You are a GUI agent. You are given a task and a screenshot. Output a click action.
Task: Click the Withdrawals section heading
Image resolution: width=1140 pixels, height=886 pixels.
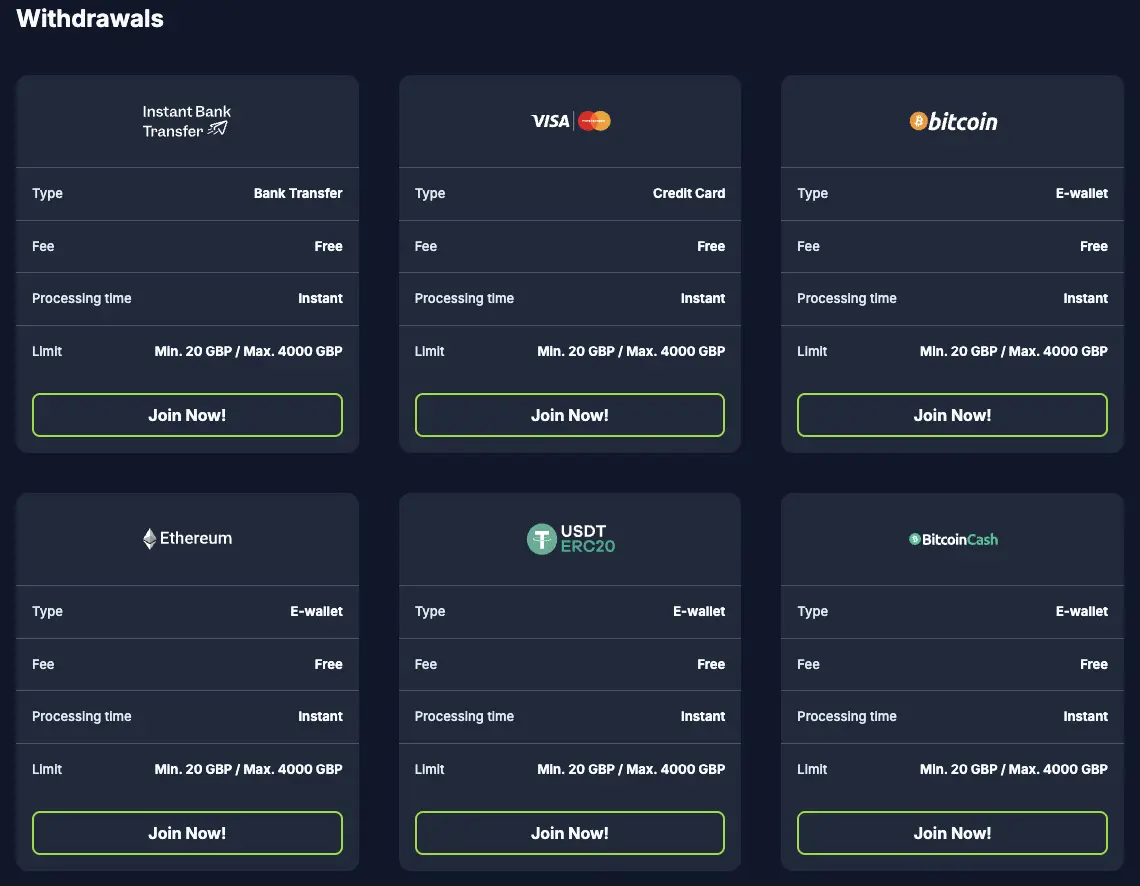[x=90, y=18]
